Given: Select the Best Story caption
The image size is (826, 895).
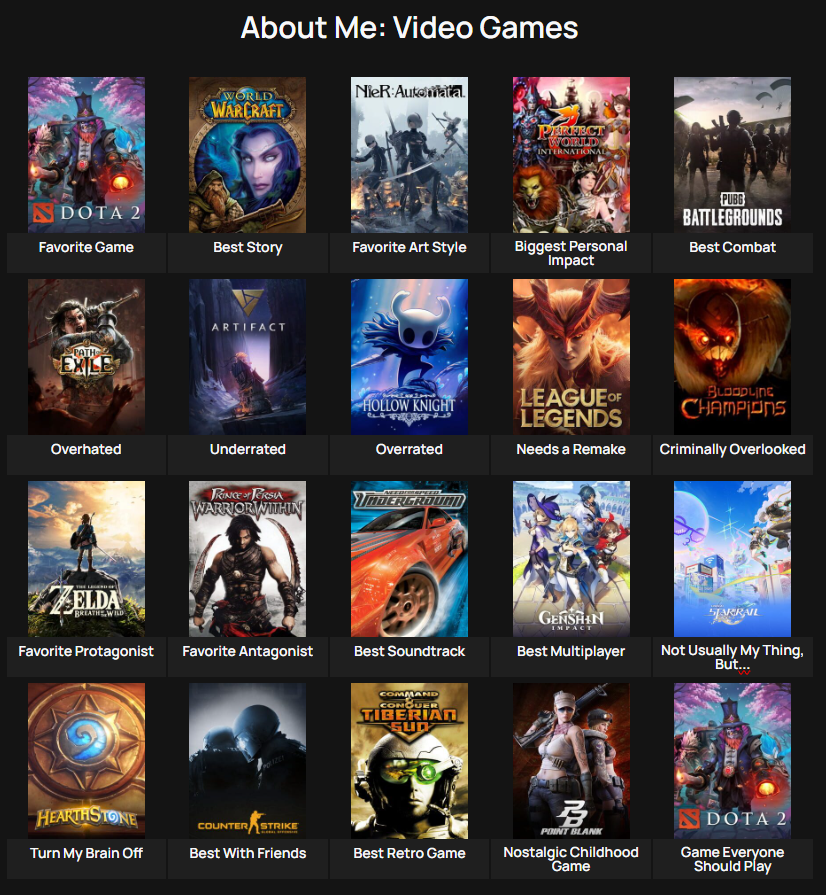Looking at the screenshot, I should [x=247, y=247].
